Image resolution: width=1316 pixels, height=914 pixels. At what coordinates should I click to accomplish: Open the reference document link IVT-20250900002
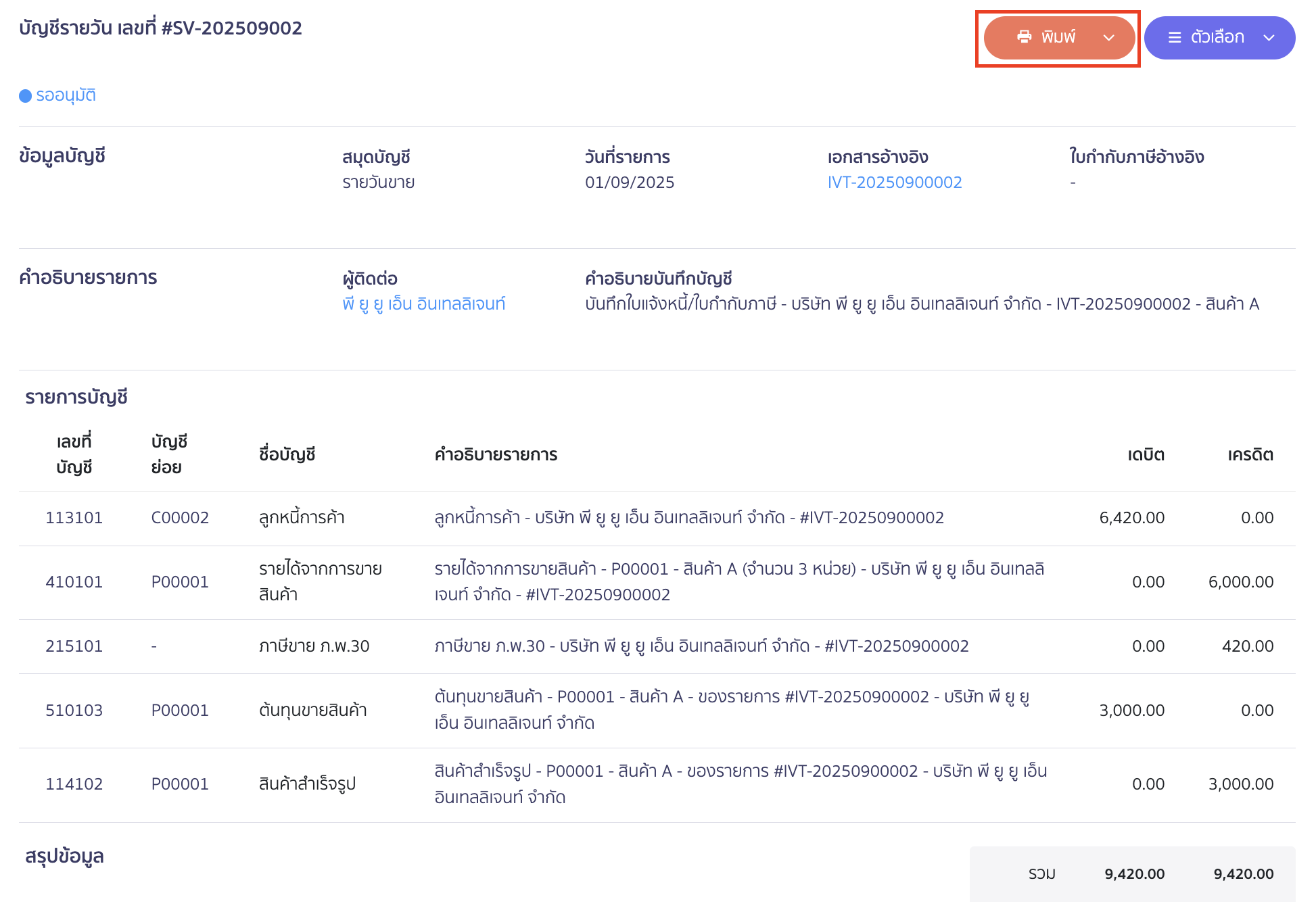pyautogui.click(x=895, y=182)
